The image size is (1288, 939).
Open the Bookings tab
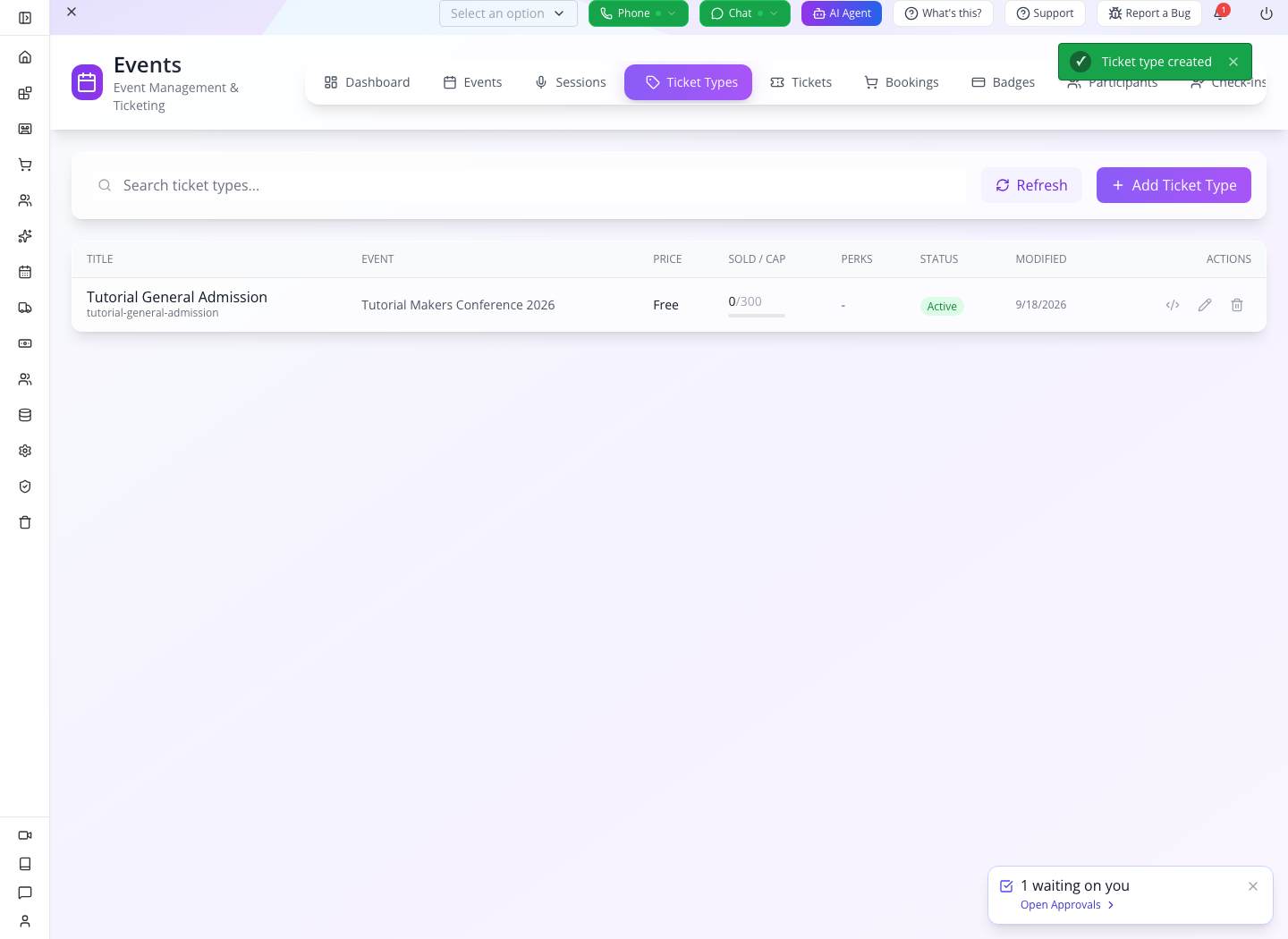pyautogui.click(x=902, y=82)
